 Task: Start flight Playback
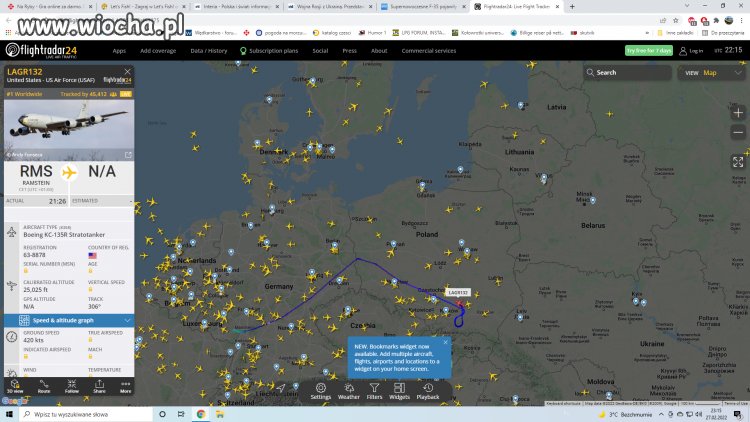pos(428,391)
